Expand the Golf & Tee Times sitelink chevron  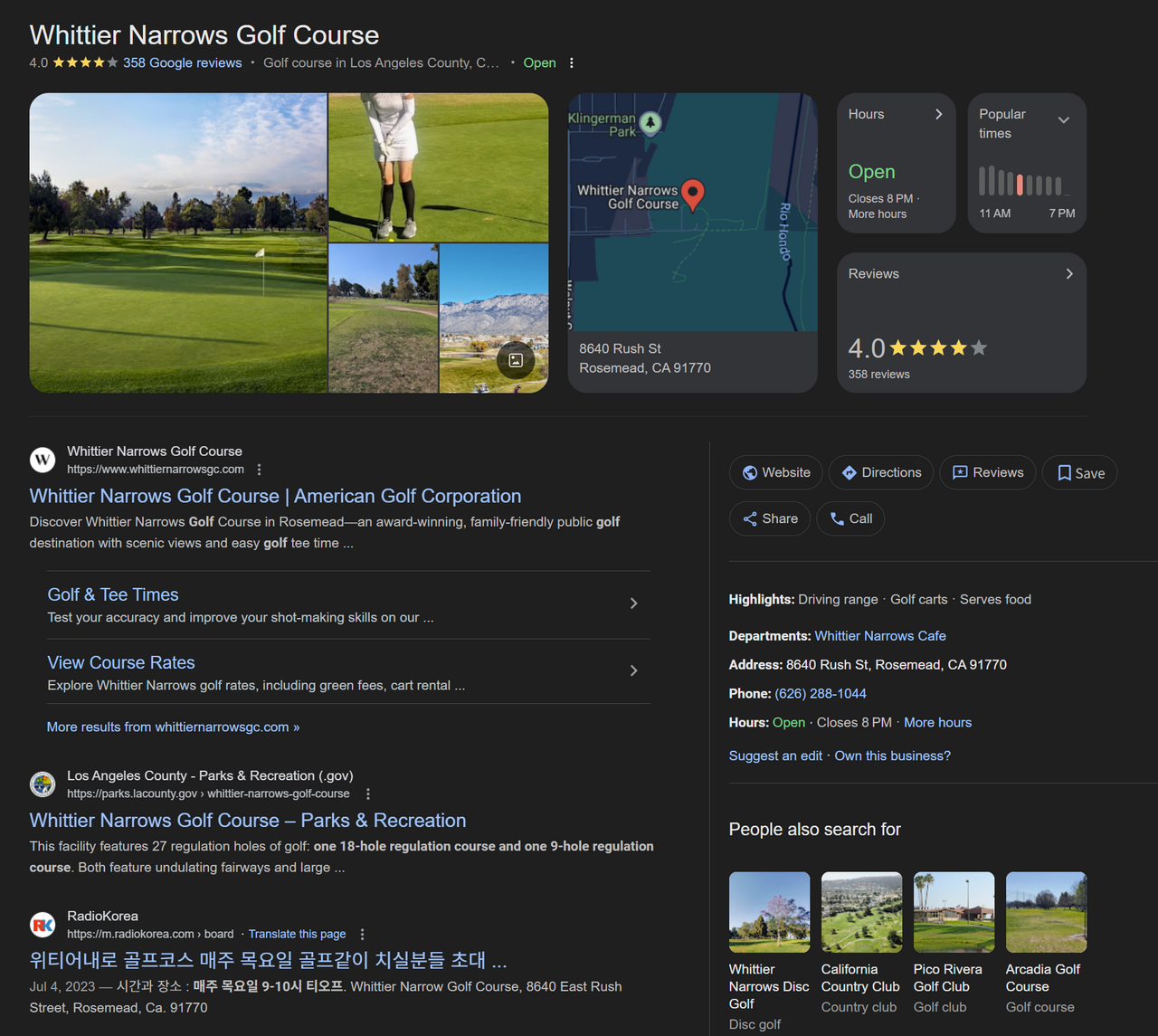(x=633, y=604)
